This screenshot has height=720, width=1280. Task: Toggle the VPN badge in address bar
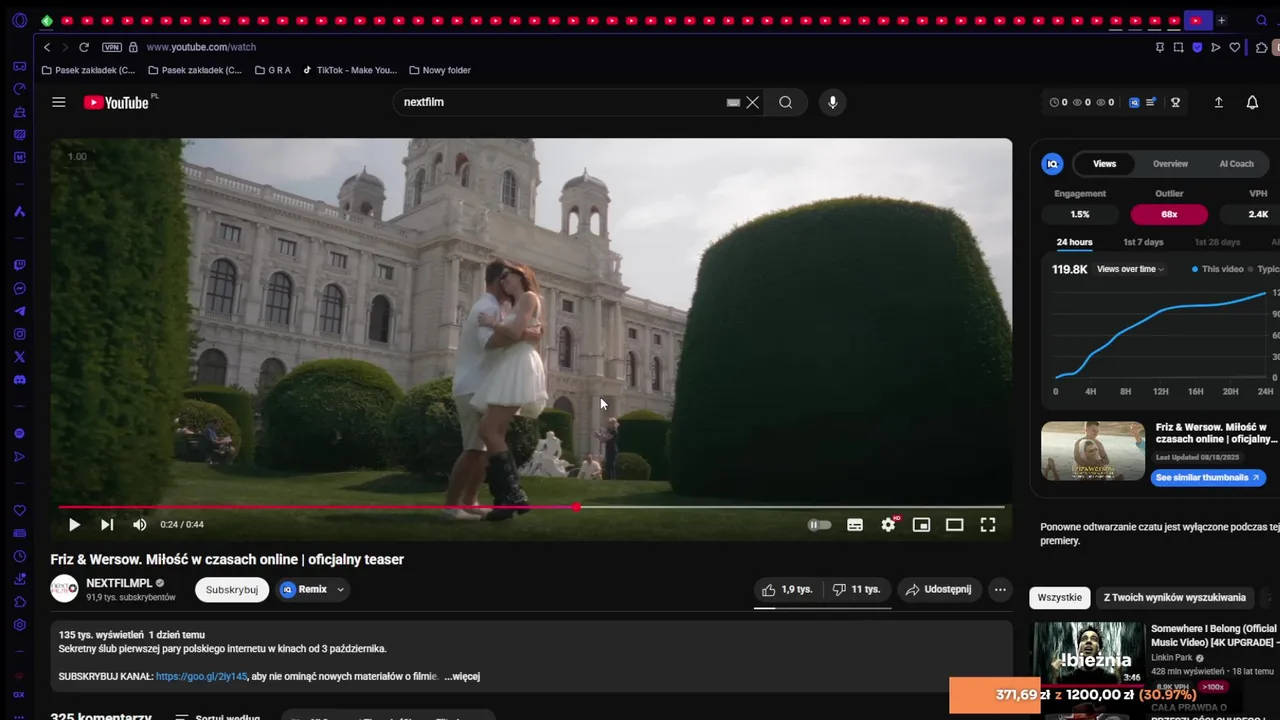(x=112, y=47)
